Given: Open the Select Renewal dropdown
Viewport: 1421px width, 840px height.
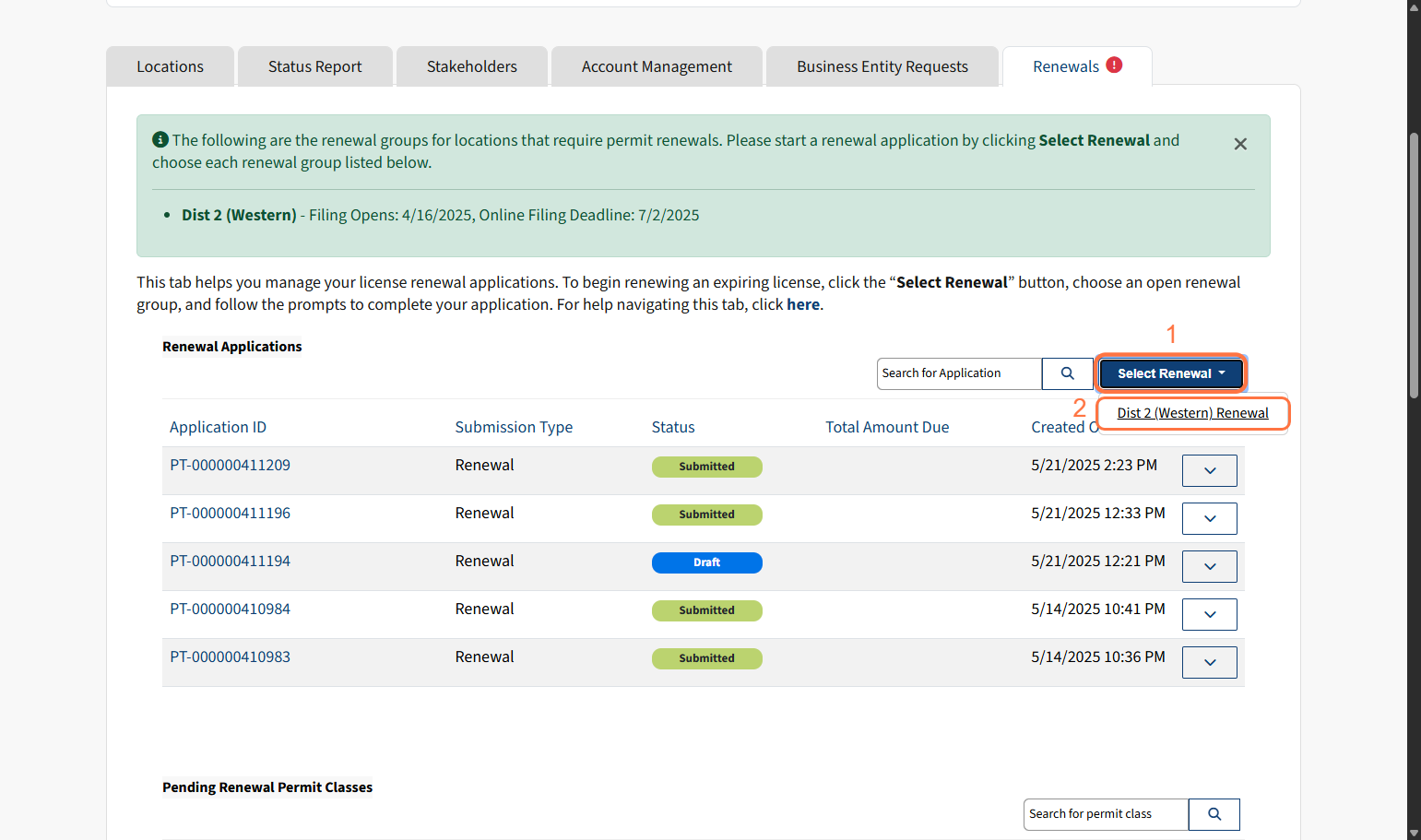Looking at the screenshot, I should tap(1171, 373).
